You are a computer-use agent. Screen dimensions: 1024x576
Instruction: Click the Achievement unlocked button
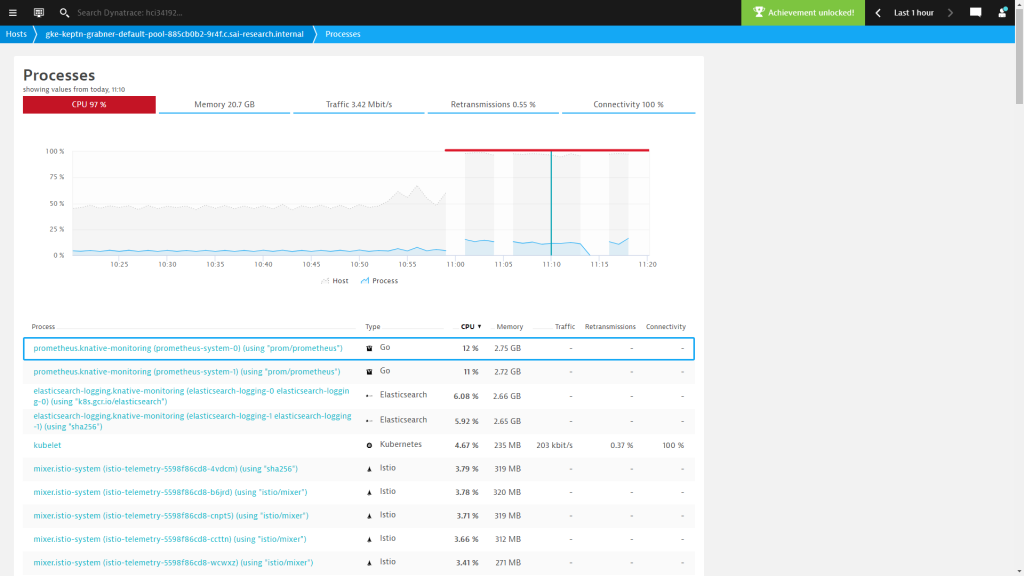pos(804,13)
